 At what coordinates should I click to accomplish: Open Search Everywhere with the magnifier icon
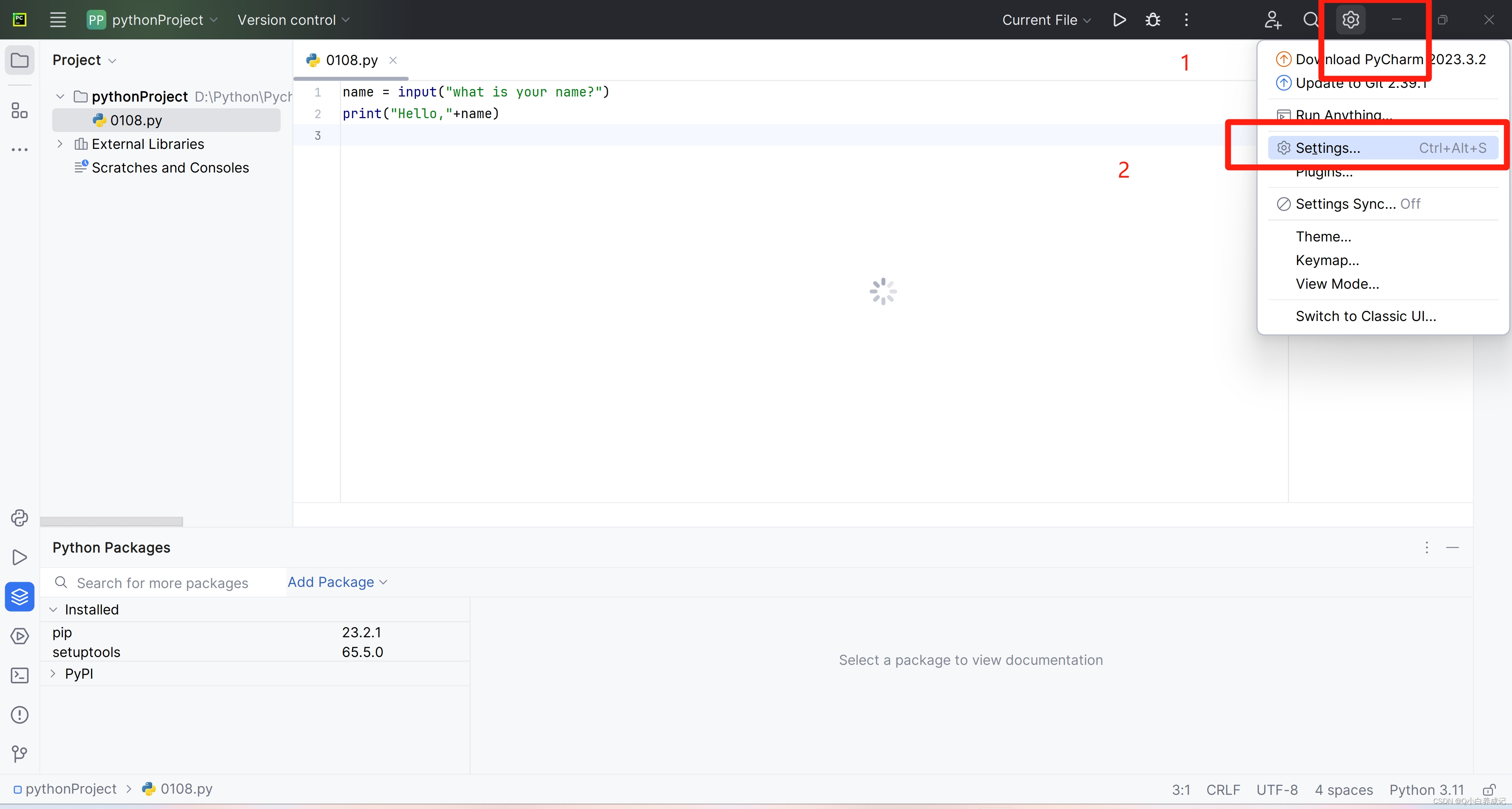coord(1311,19)
